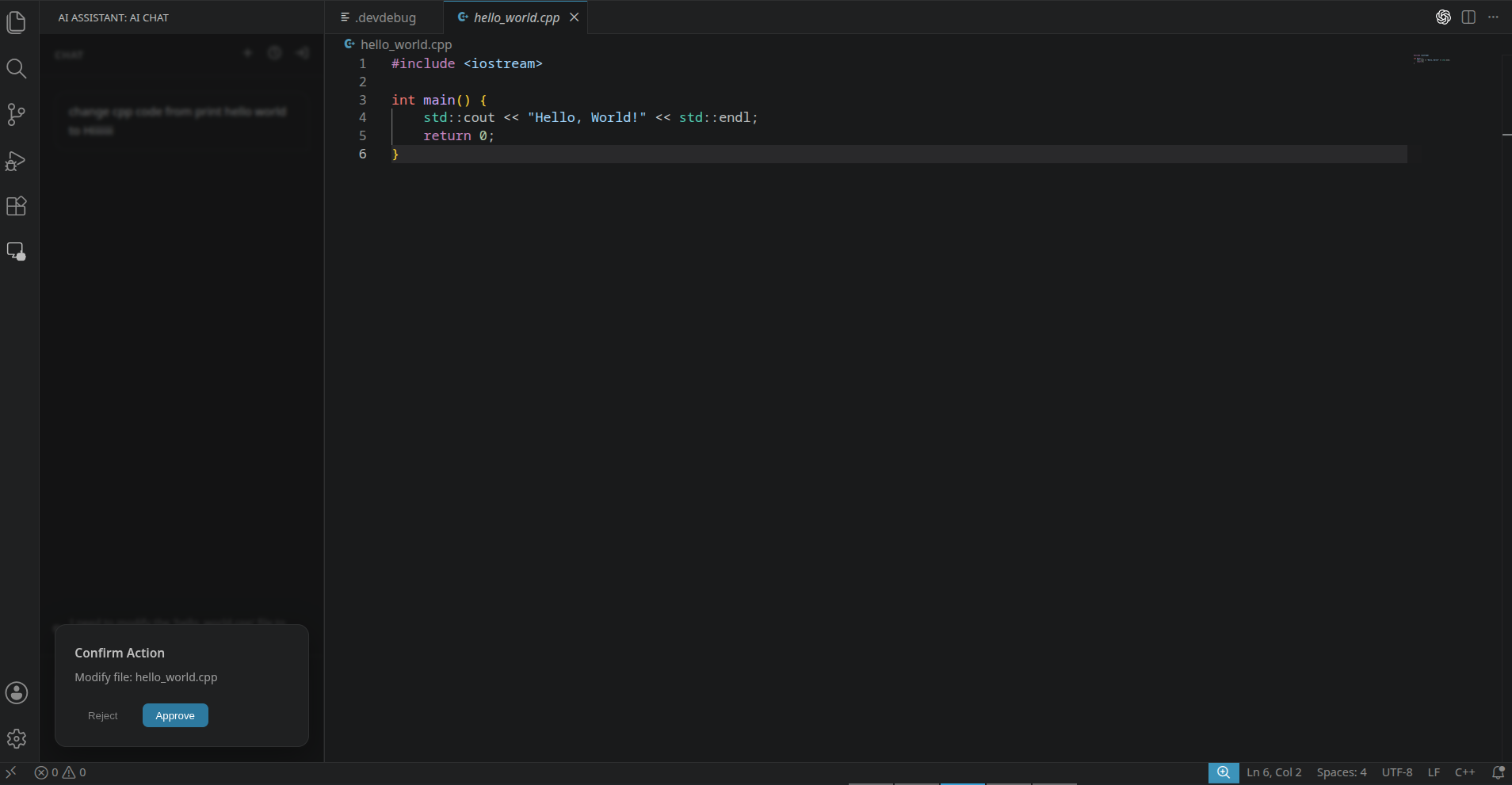
Task: Open the AI Assistant chat view icon
Action: tap(17, 252)
